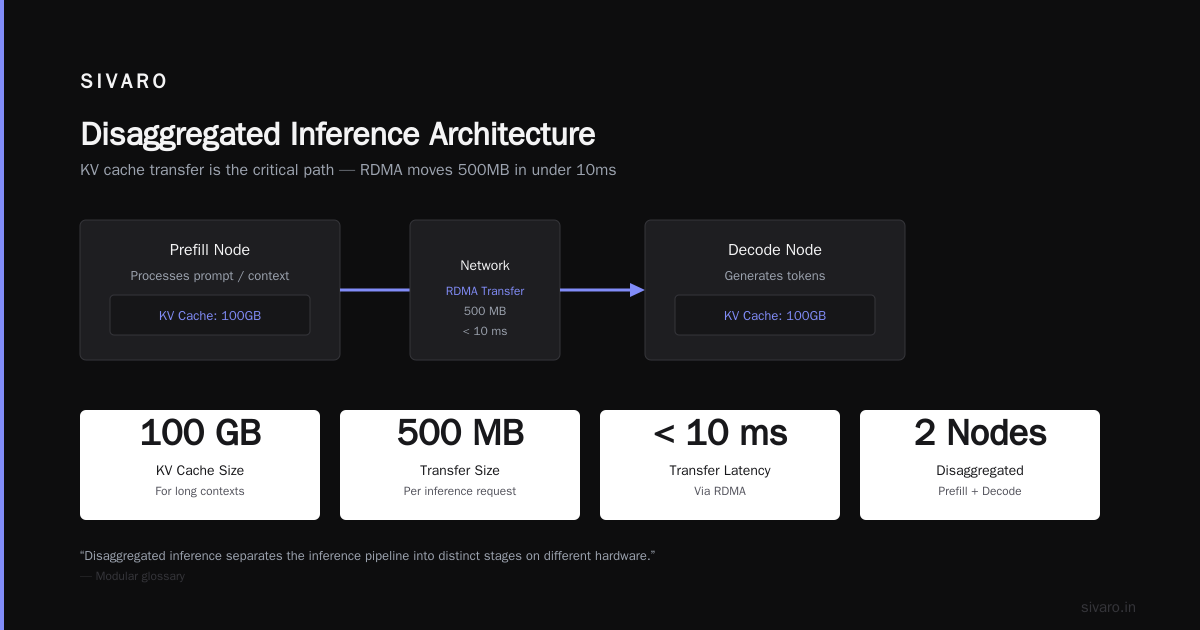Click the 500 MB stat card
This screenshot has height=630, width=1200.
pos(460,465)
